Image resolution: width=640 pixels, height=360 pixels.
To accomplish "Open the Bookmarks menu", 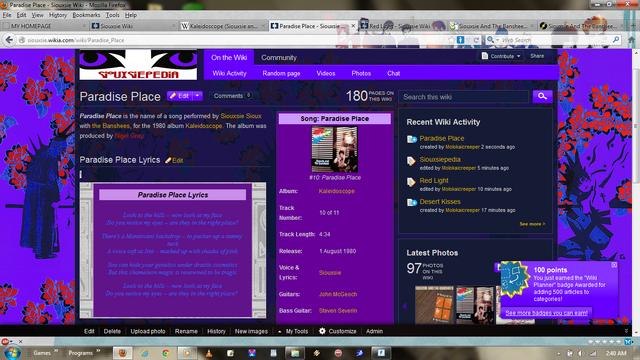I will pos(86,15).
